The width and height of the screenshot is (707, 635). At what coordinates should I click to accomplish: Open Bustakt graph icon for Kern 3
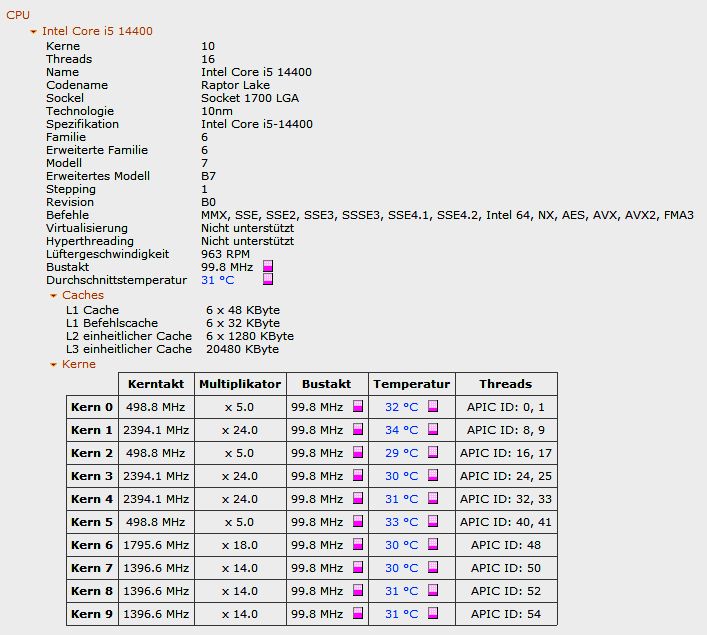358,475
